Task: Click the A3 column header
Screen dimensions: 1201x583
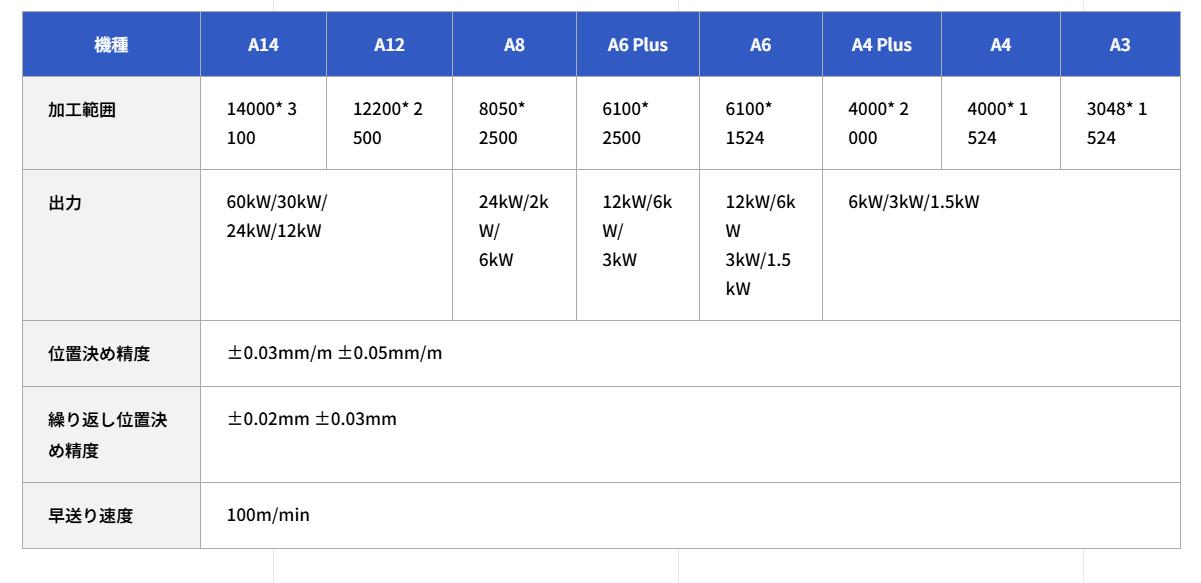Action: [x=1120, y=45]
